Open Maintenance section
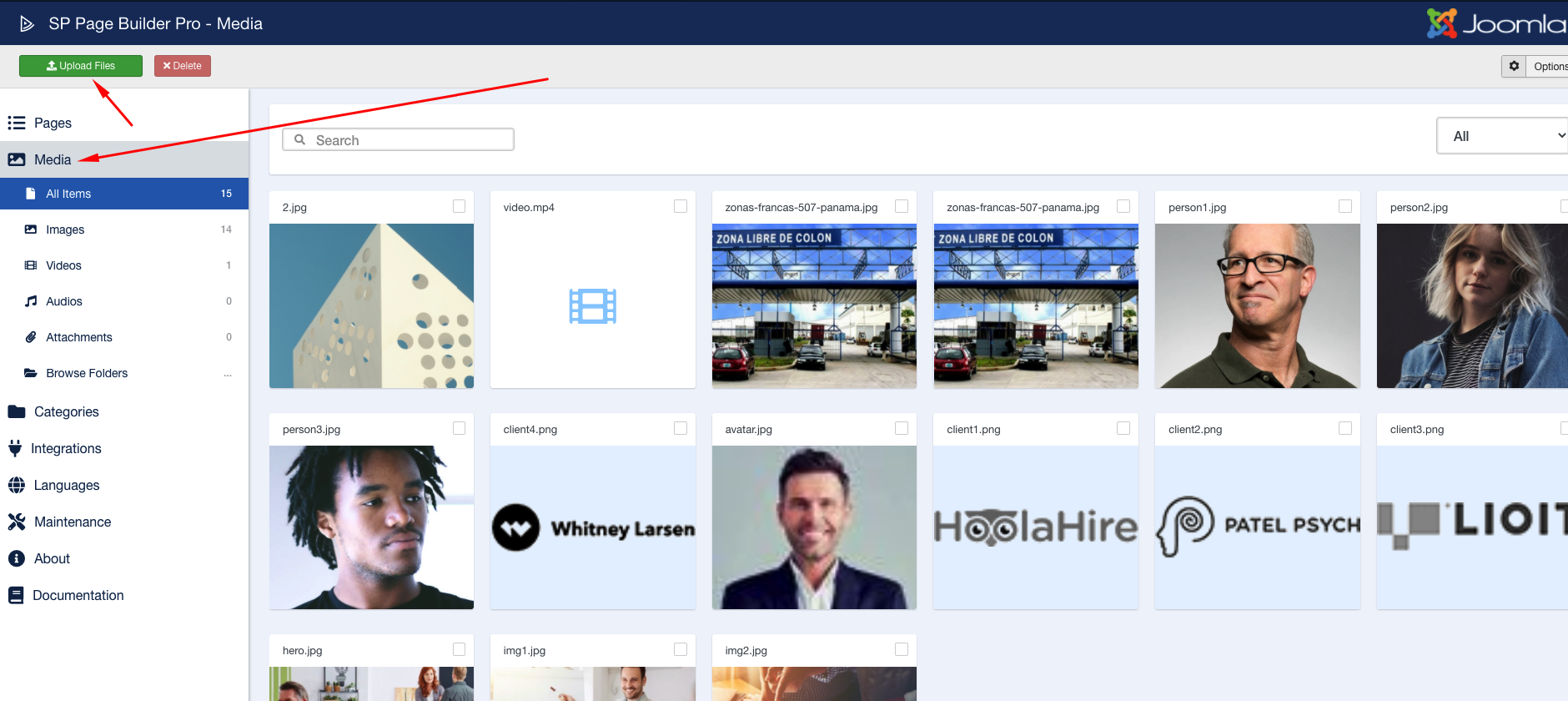 124,522
